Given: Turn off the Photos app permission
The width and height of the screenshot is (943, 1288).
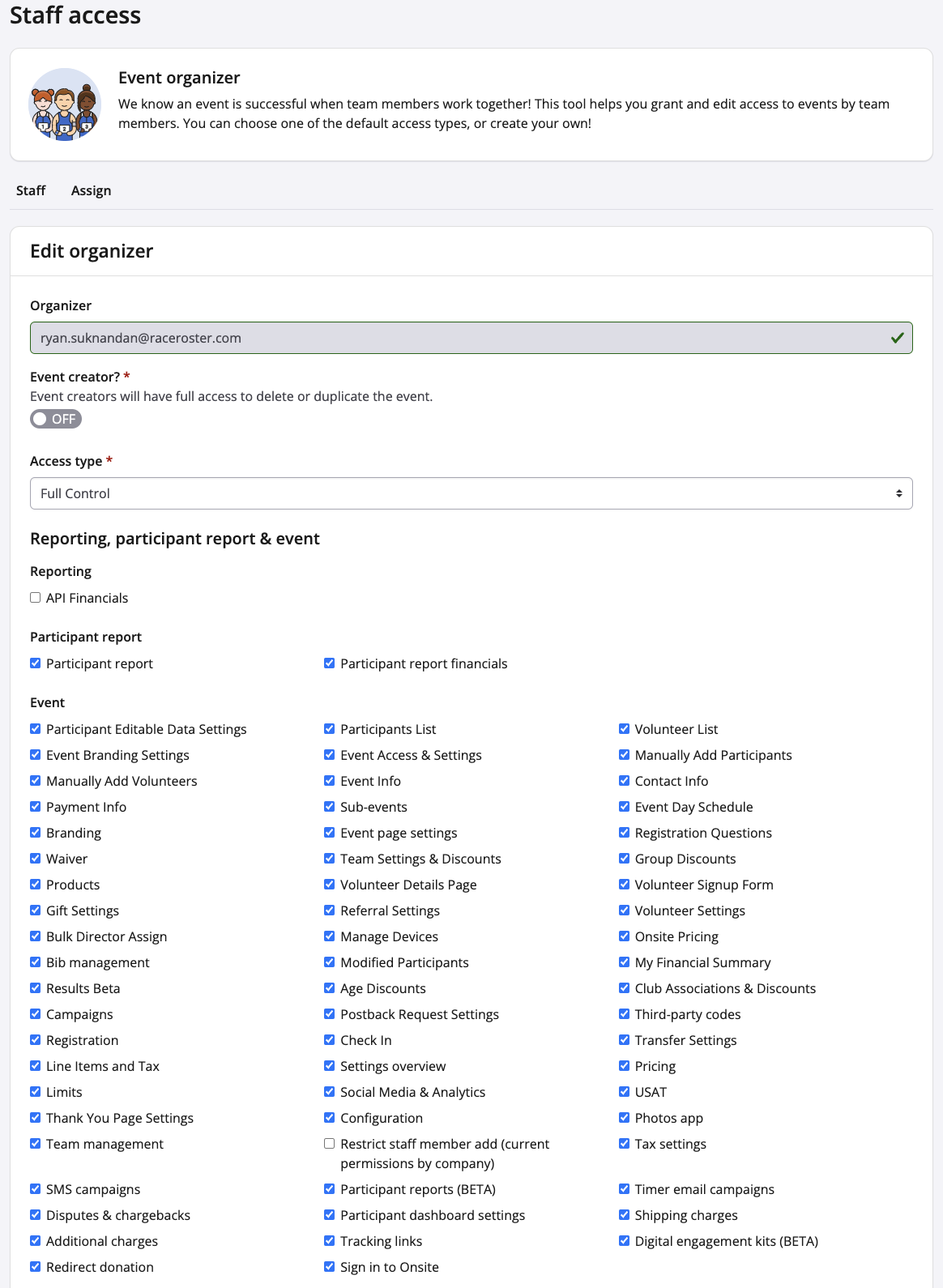Looking at the screenshot, I should click(x=625, y=1118).
